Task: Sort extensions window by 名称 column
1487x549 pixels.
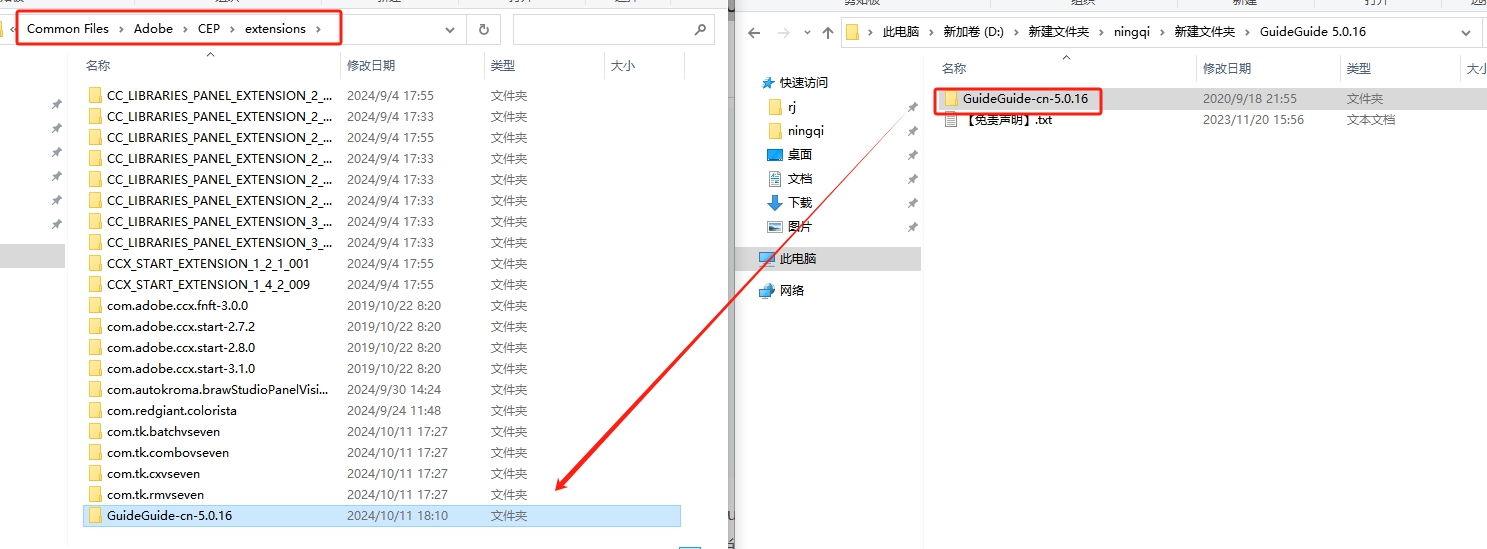Action: (x=98, y=65)
